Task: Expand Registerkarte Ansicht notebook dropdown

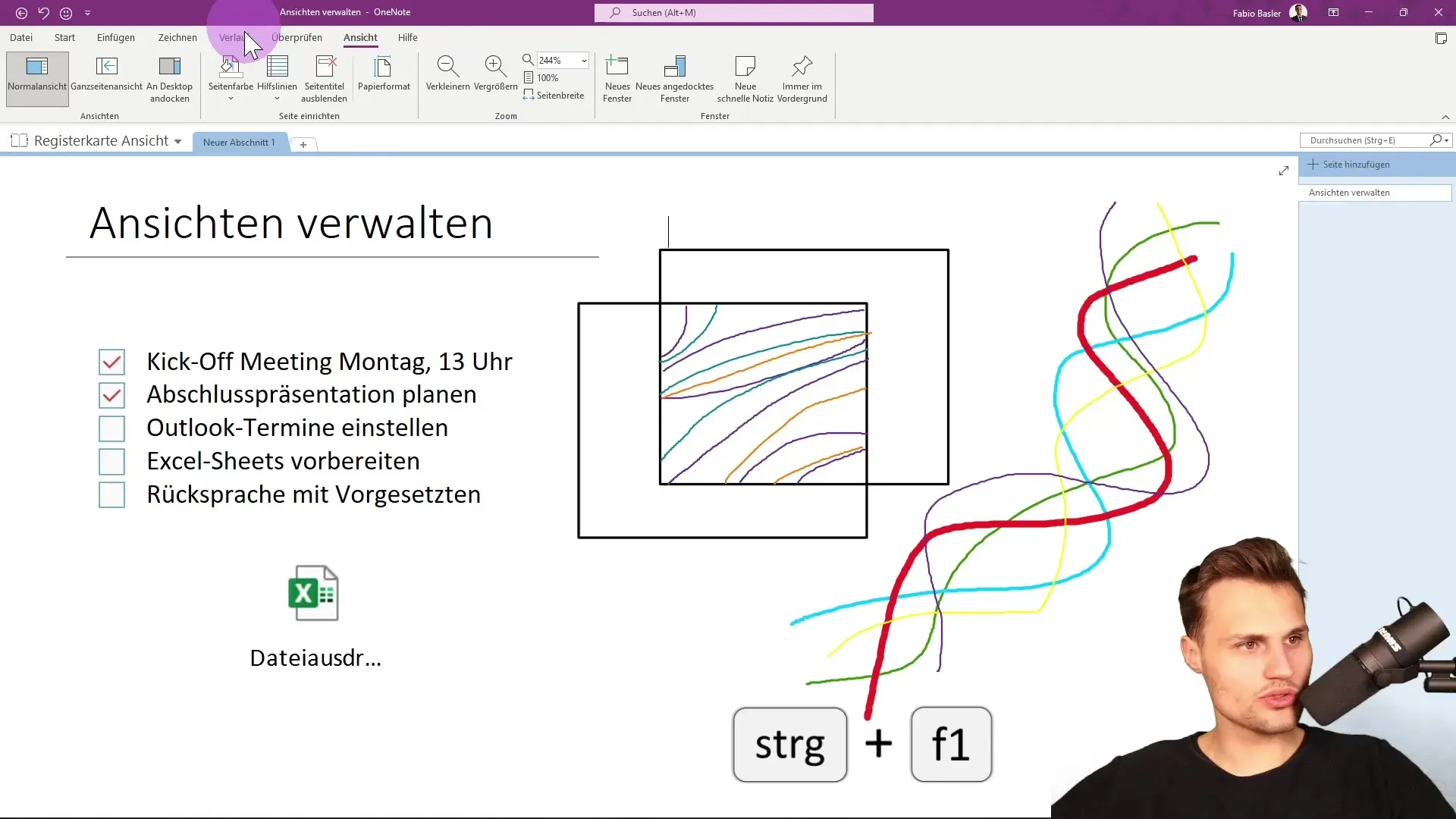Action: (x=177, y=142)
